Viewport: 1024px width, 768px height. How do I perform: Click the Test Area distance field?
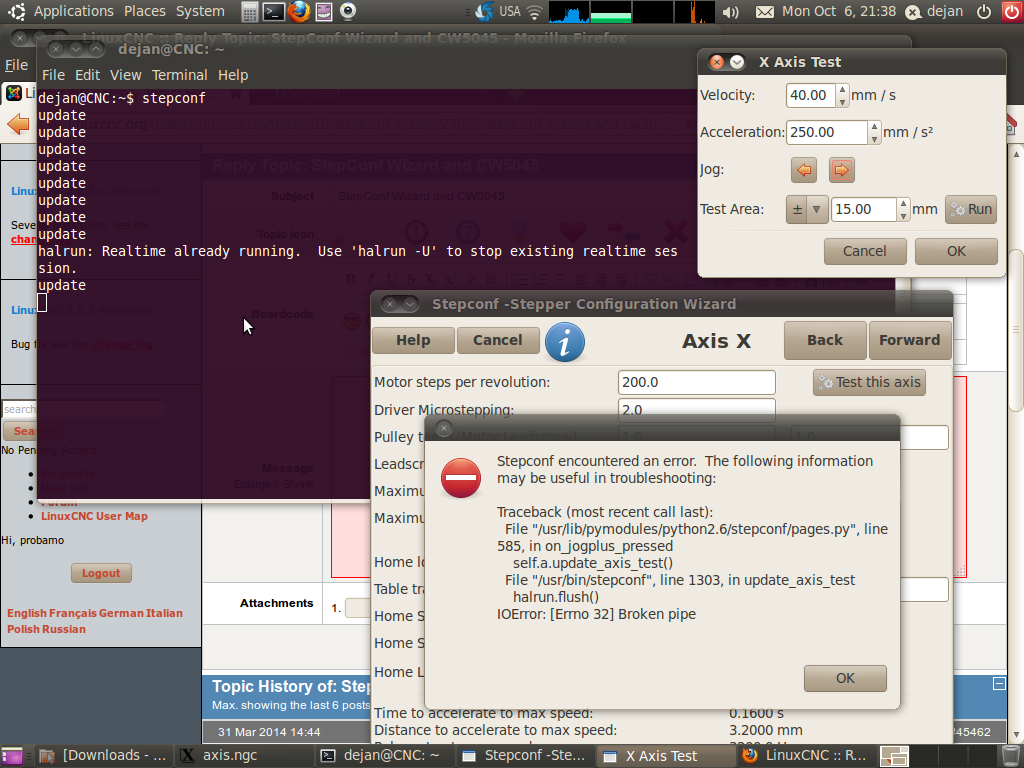(863, 210)
